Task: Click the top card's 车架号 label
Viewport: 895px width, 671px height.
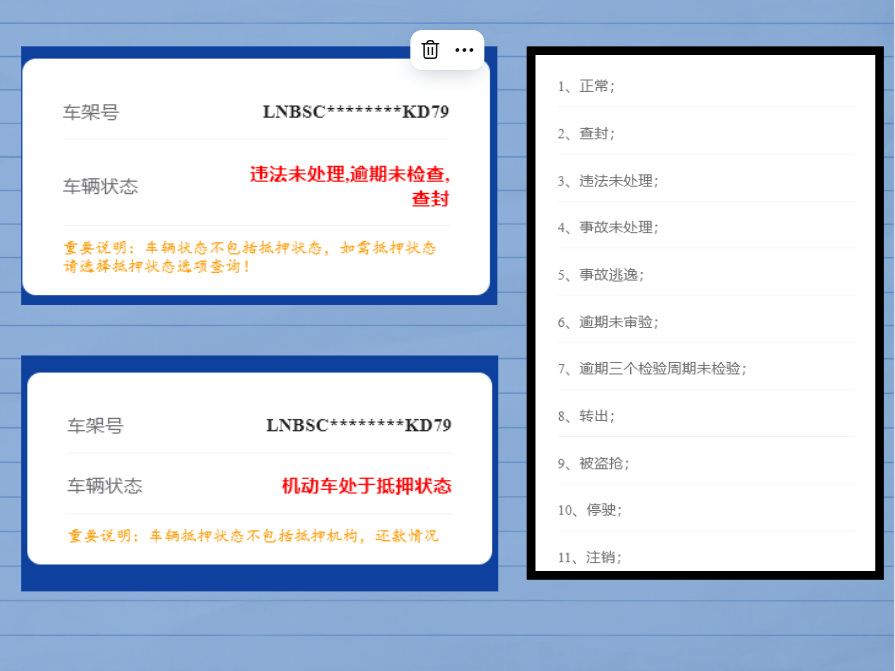Action: (x=91, y=112)
